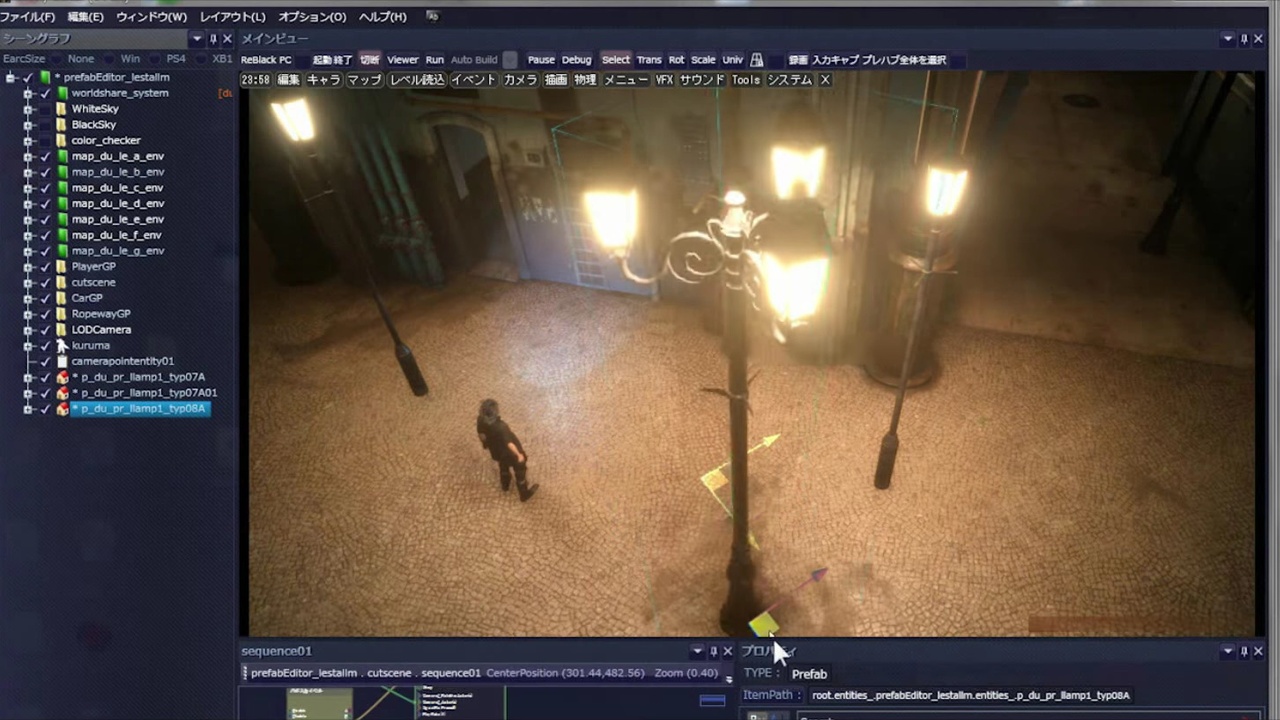
Task: Pin the sequence01 panel
Action: [x=713, y=651]
